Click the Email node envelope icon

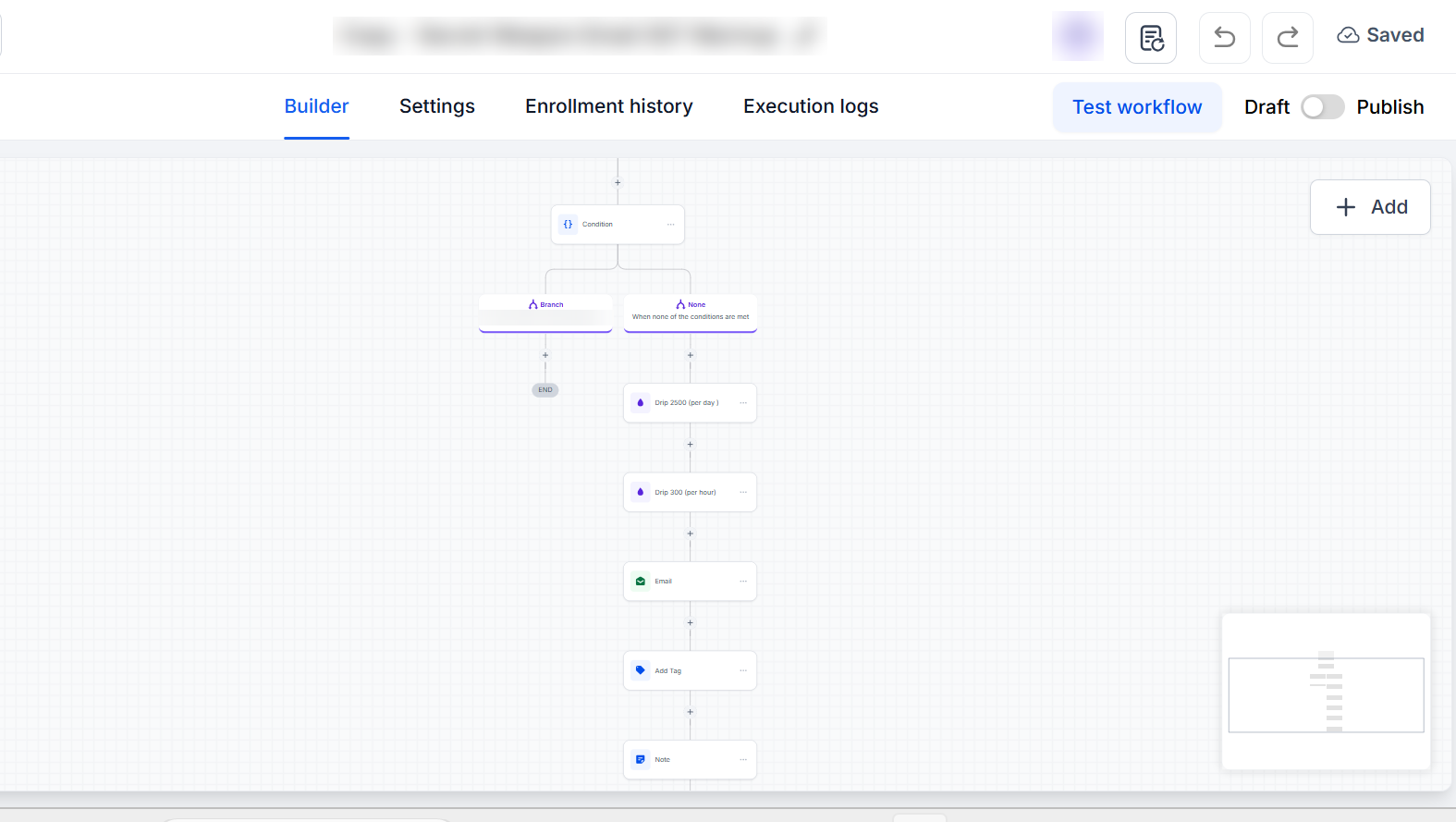(x=641, y=582)
